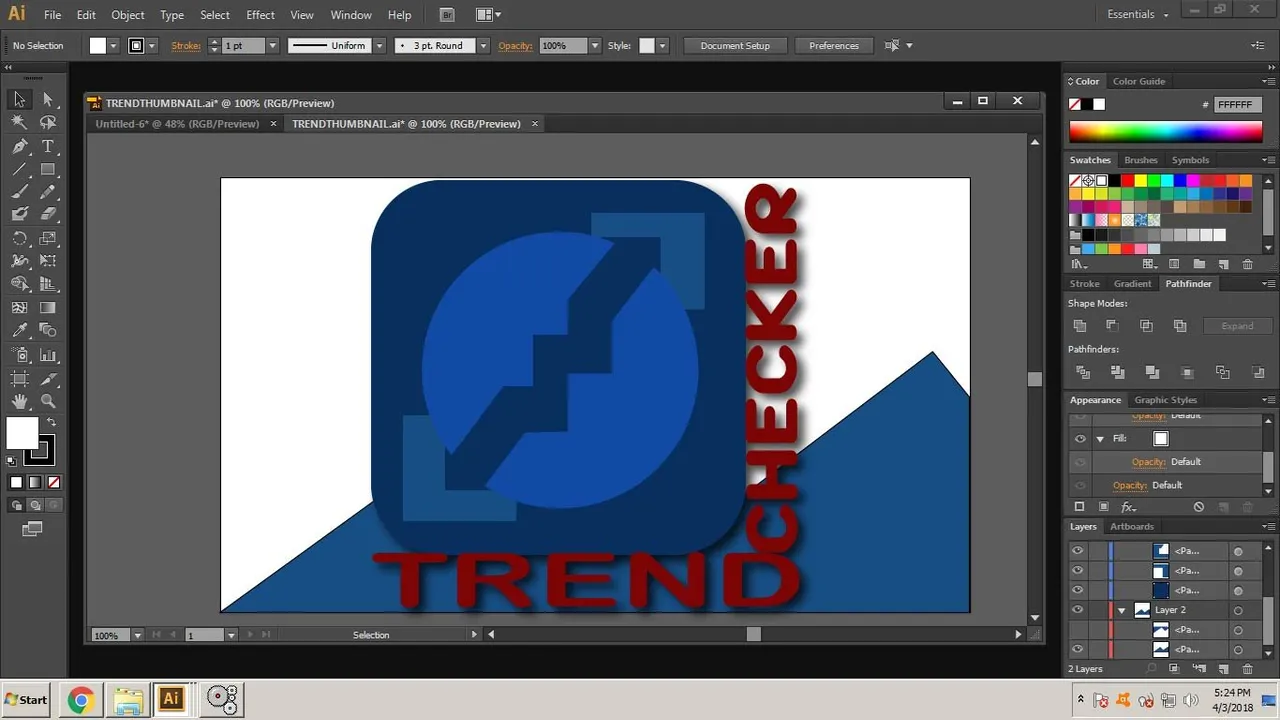Click Minus Front shape mode icon
The height and width of the screenshot is (720, 1280).
[1112, 326]
